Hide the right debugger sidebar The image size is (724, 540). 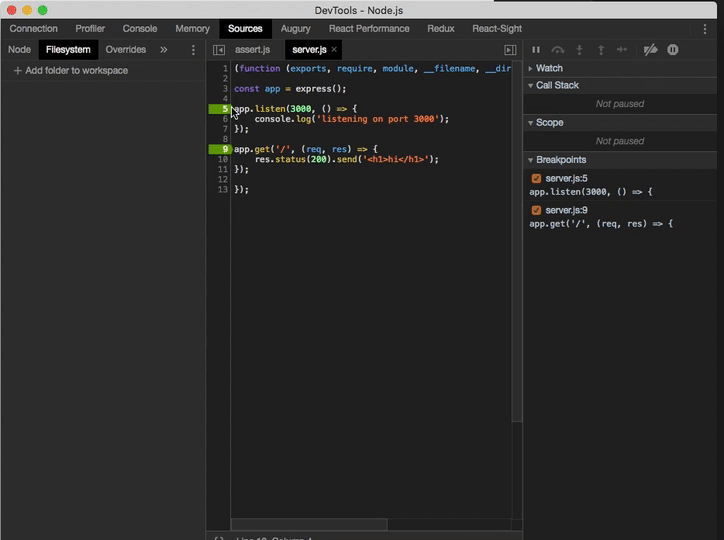(510, 50)
